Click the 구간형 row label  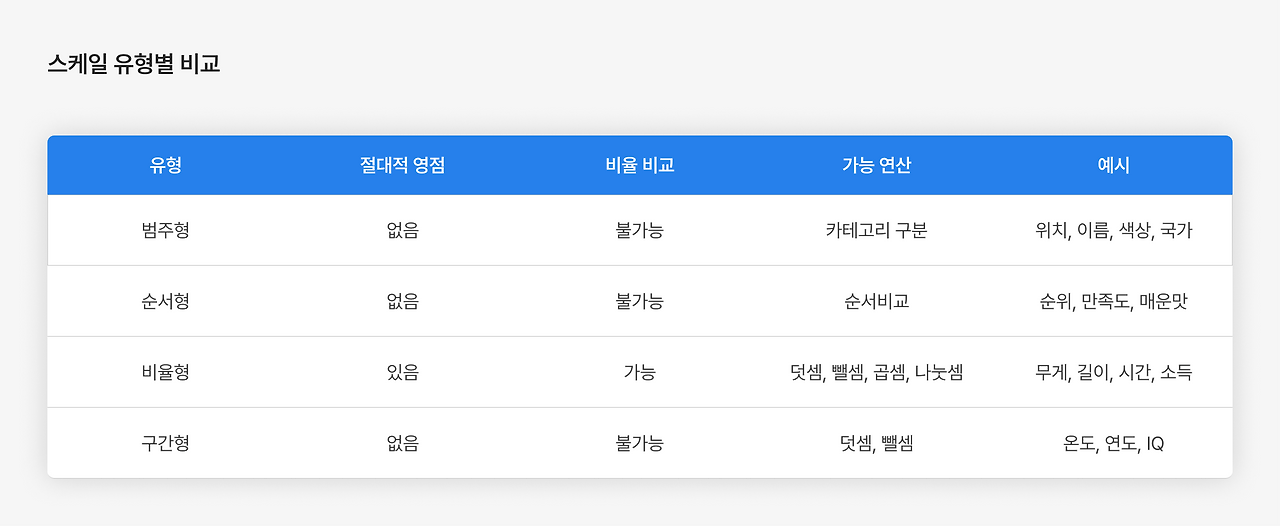click(x=166, y=443)
